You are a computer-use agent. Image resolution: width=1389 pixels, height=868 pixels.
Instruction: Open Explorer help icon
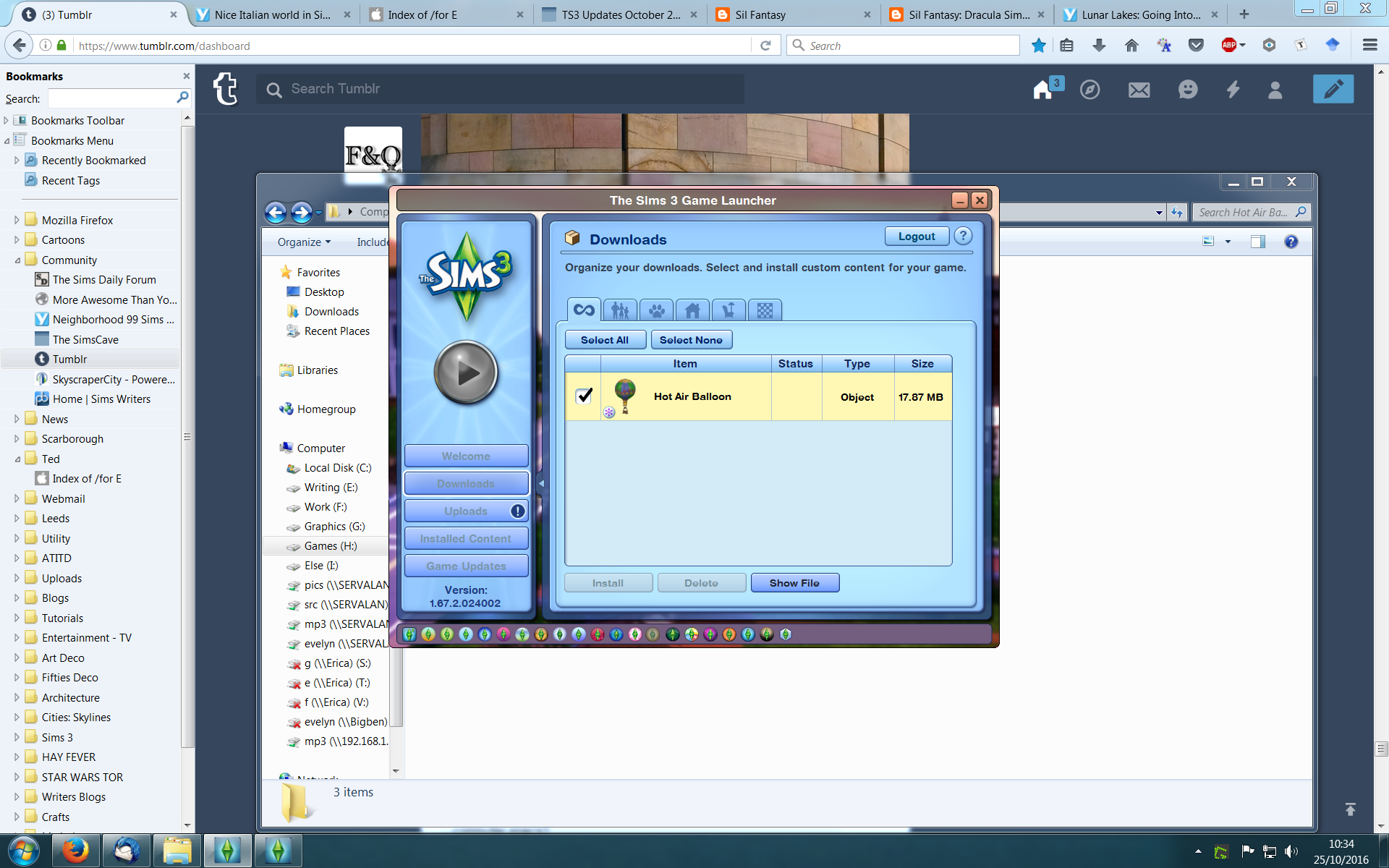coord(1291,242)
